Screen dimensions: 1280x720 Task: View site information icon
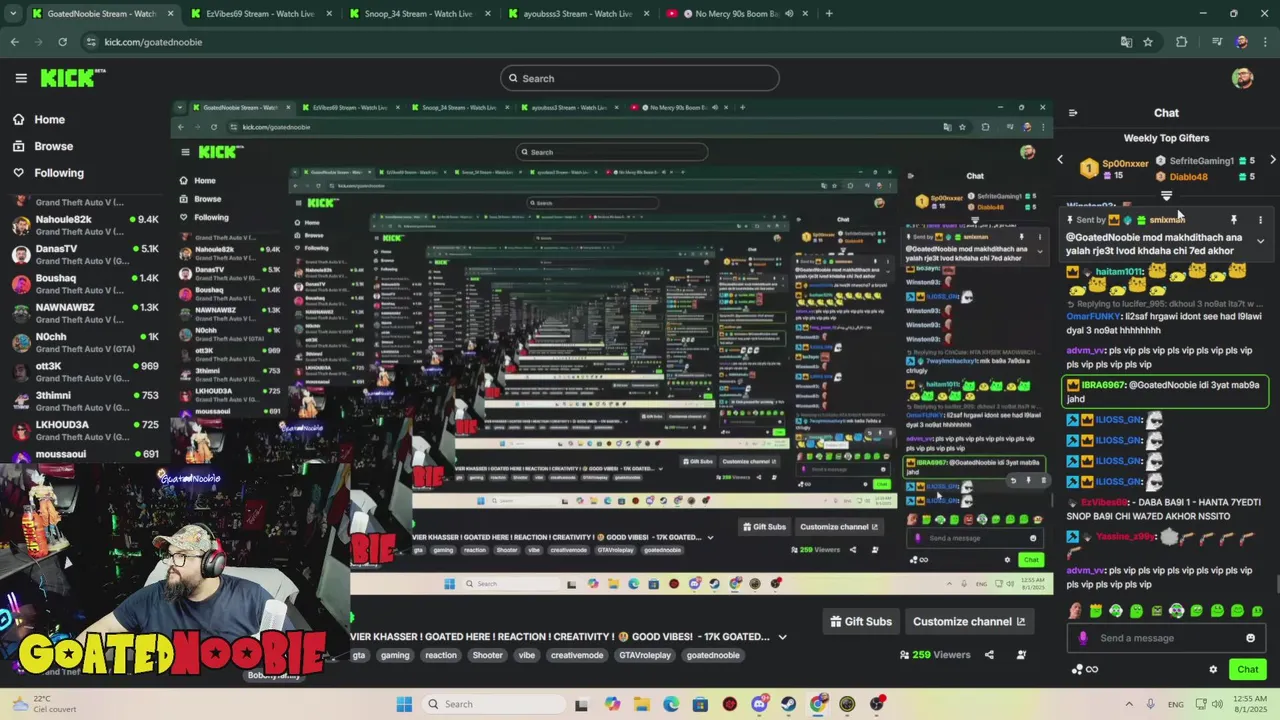(x=91, y=42)
